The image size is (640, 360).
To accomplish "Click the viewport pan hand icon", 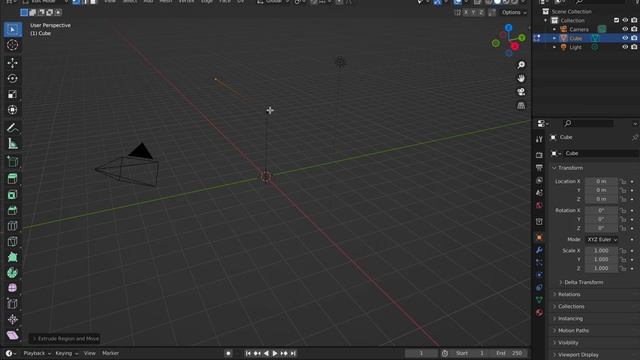I will [x=521, y=78].
